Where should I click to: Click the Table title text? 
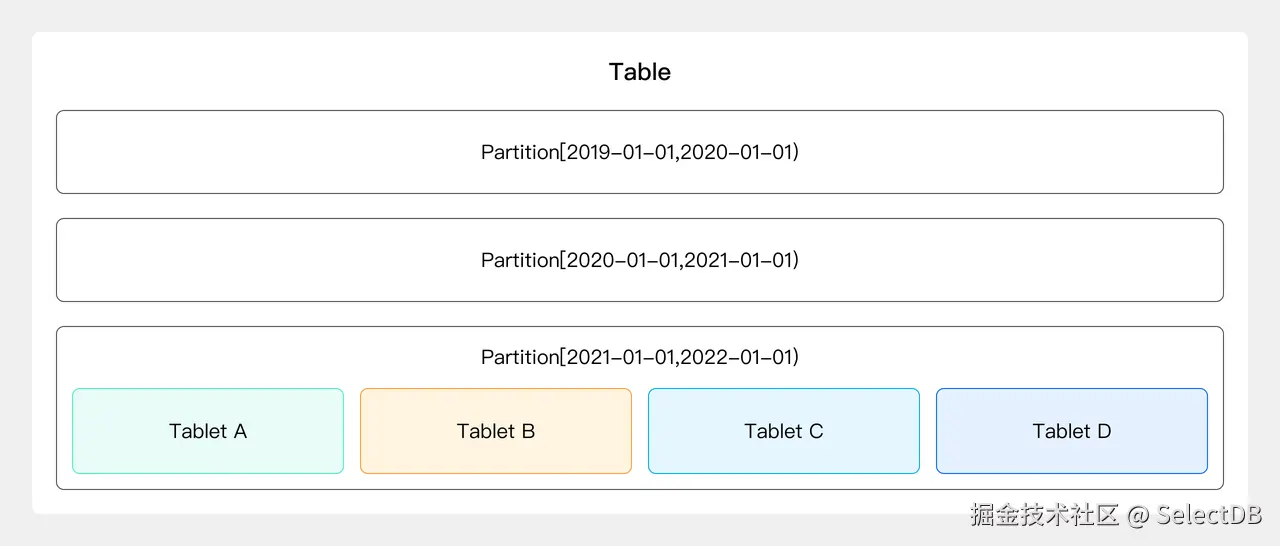640,72
